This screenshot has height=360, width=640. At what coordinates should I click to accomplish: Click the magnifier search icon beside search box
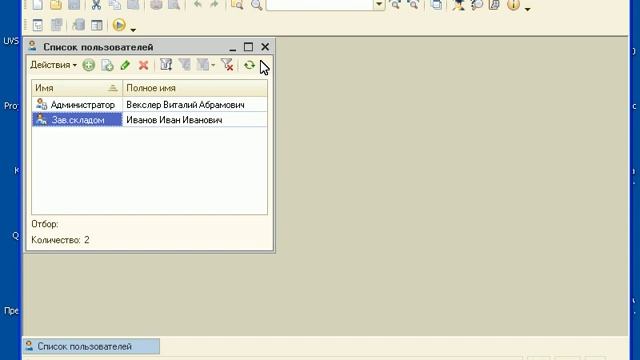pyautogui.click(x=256, y=4)
